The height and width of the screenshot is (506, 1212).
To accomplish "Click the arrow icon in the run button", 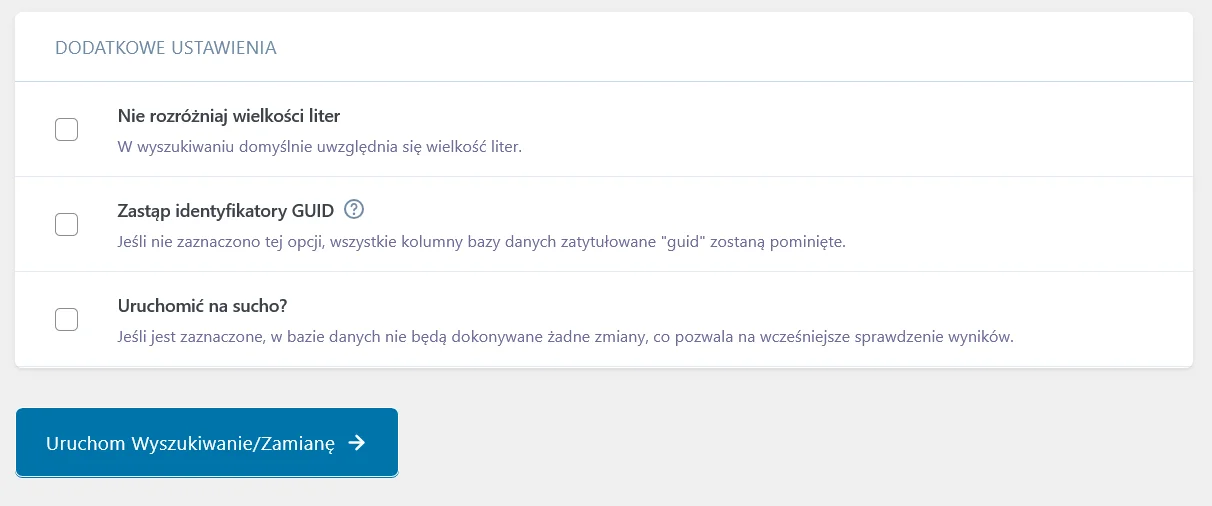I will (x=357, y=443).
